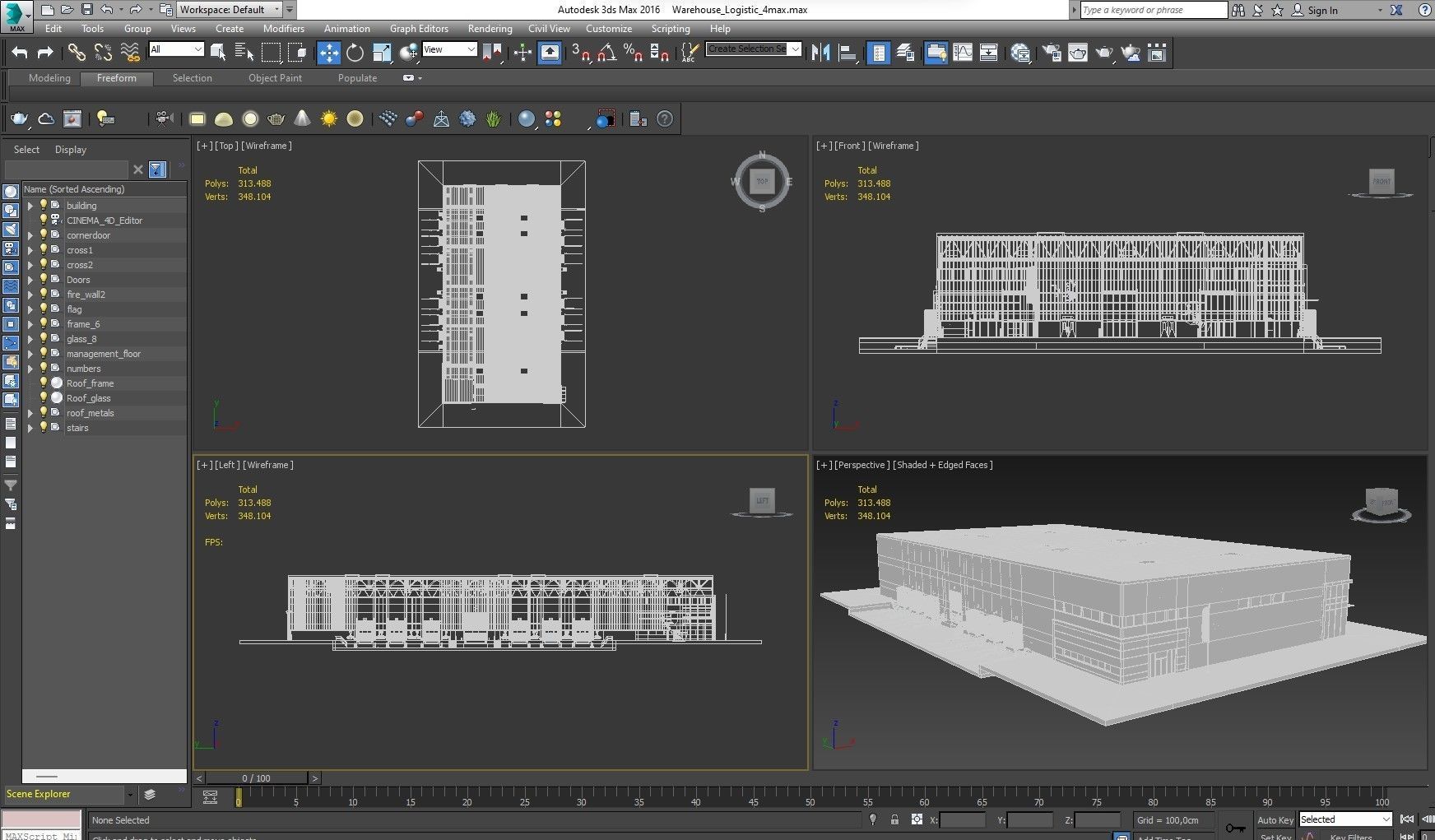
Task: Switch to the Object Paint ribbon tab
Action: pos(275,78)
